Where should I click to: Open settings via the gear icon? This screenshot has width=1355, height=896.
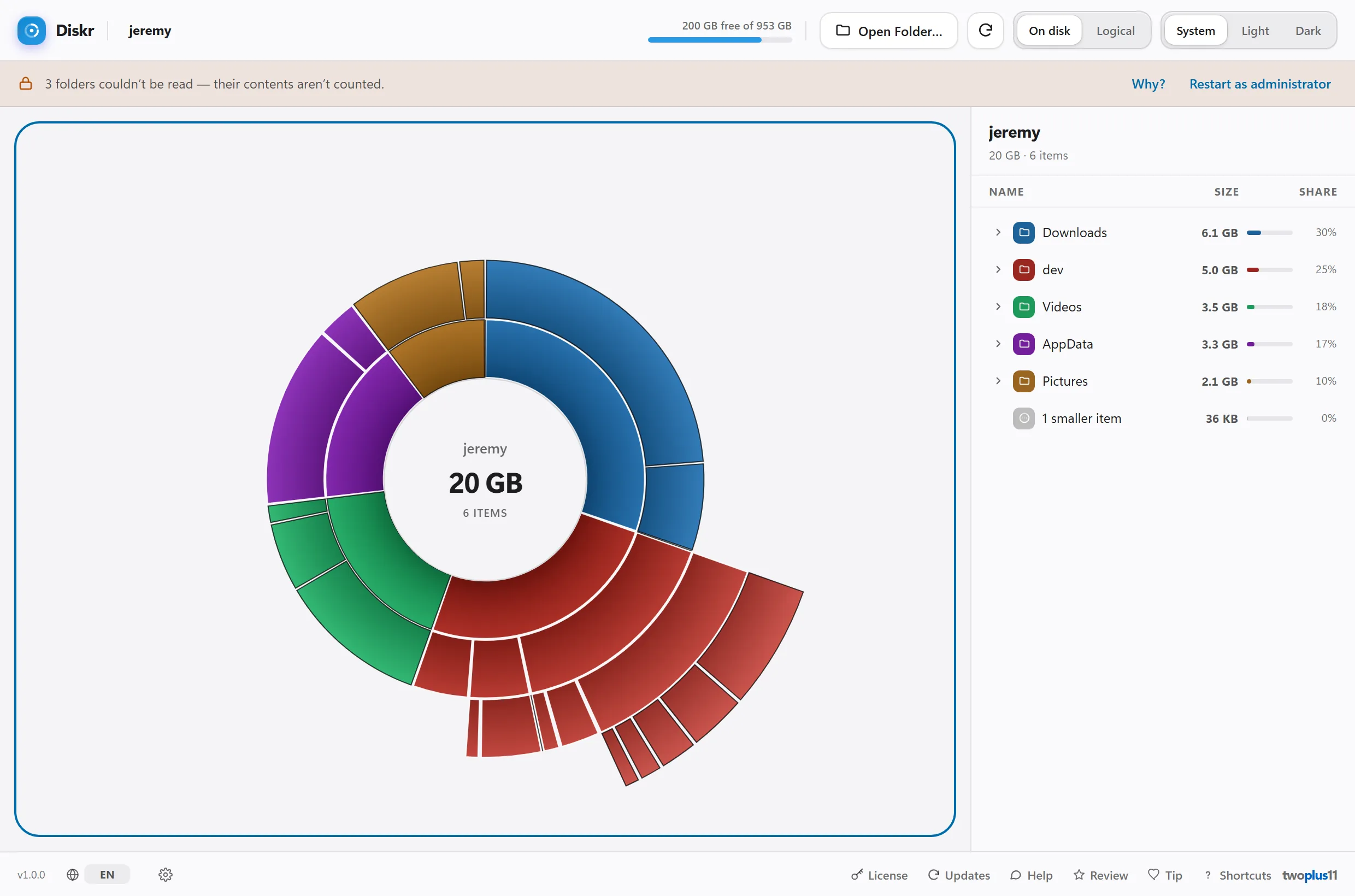point(166,875)
